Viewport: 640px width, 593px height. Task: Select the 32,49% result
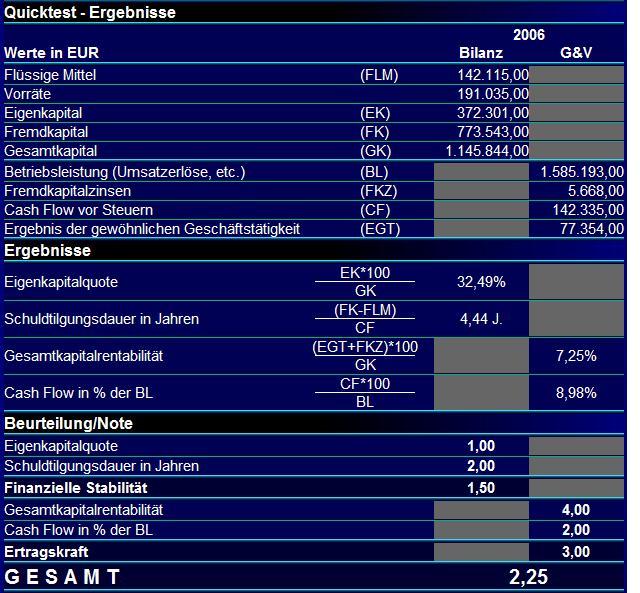(x=481, y=282)
